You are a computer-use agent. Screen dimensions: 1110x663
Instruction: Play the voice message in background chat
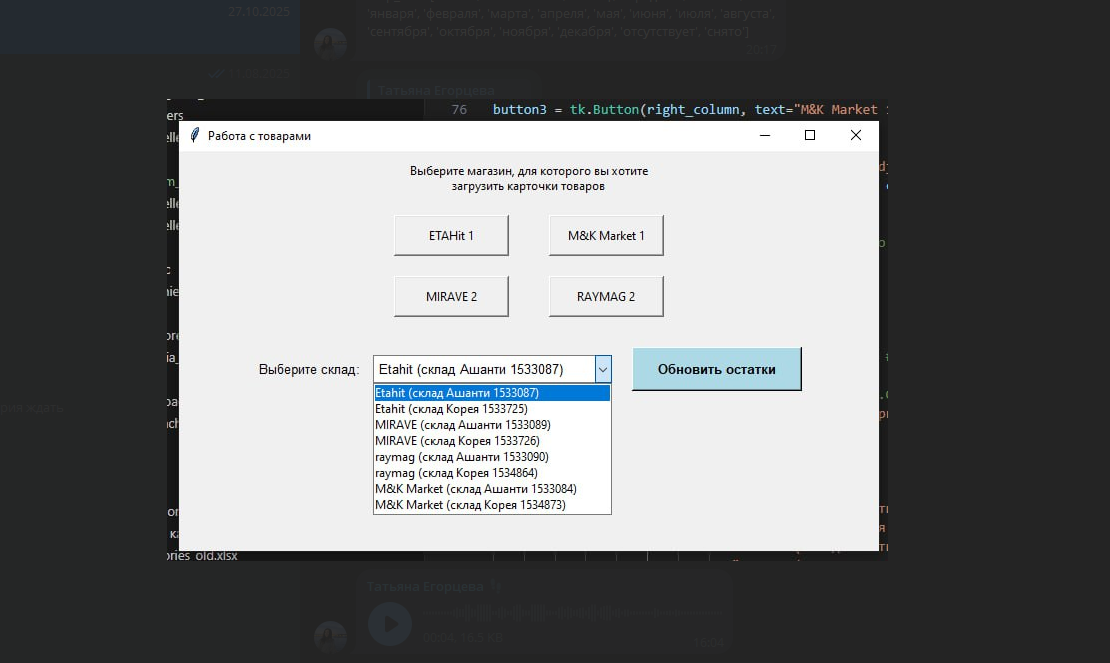point(389,624)
